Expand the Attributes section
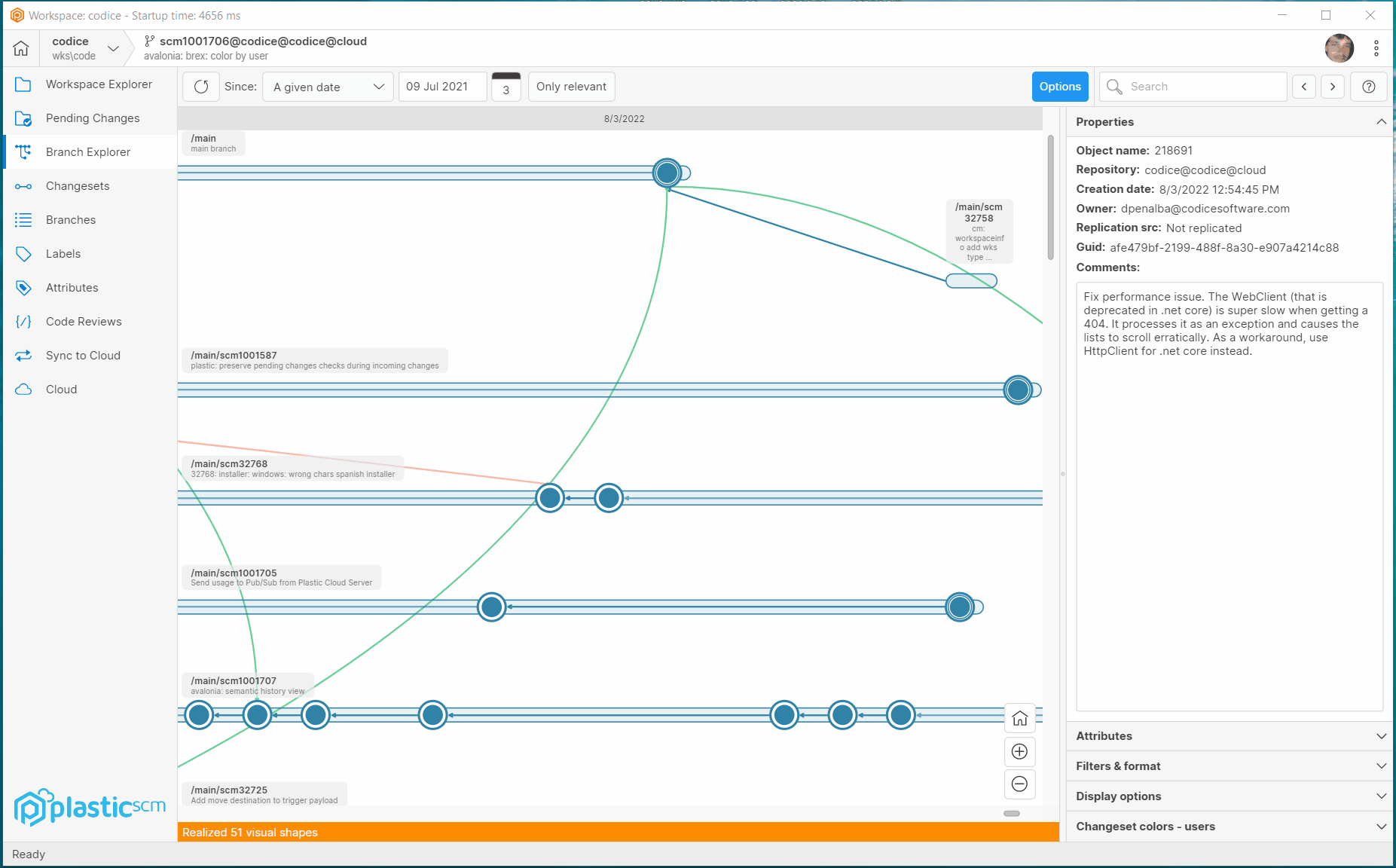Screen dimensions: 1396x868 pyautogui.click(x=1229, y=736)
